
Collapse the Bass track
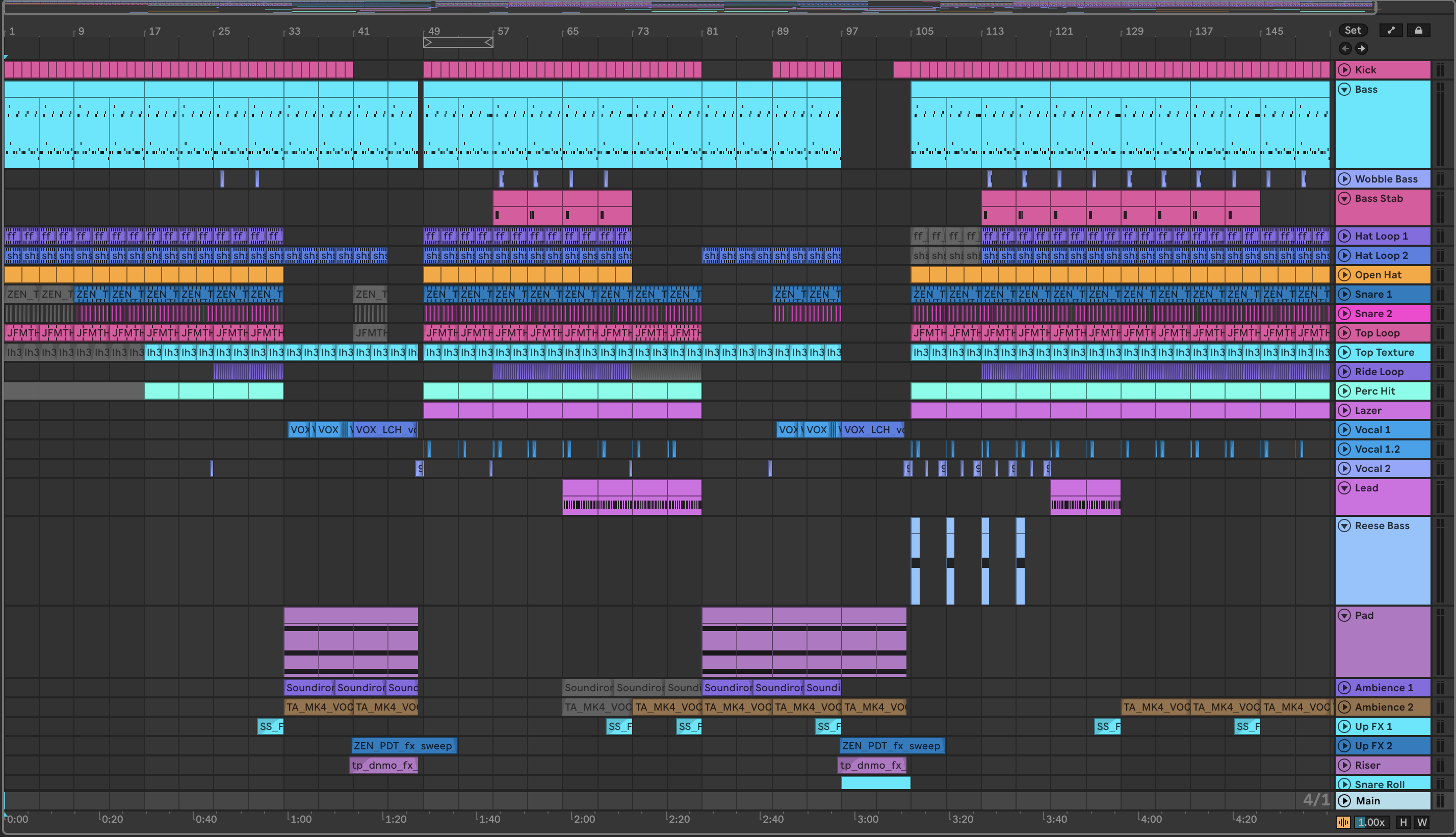1344,90
